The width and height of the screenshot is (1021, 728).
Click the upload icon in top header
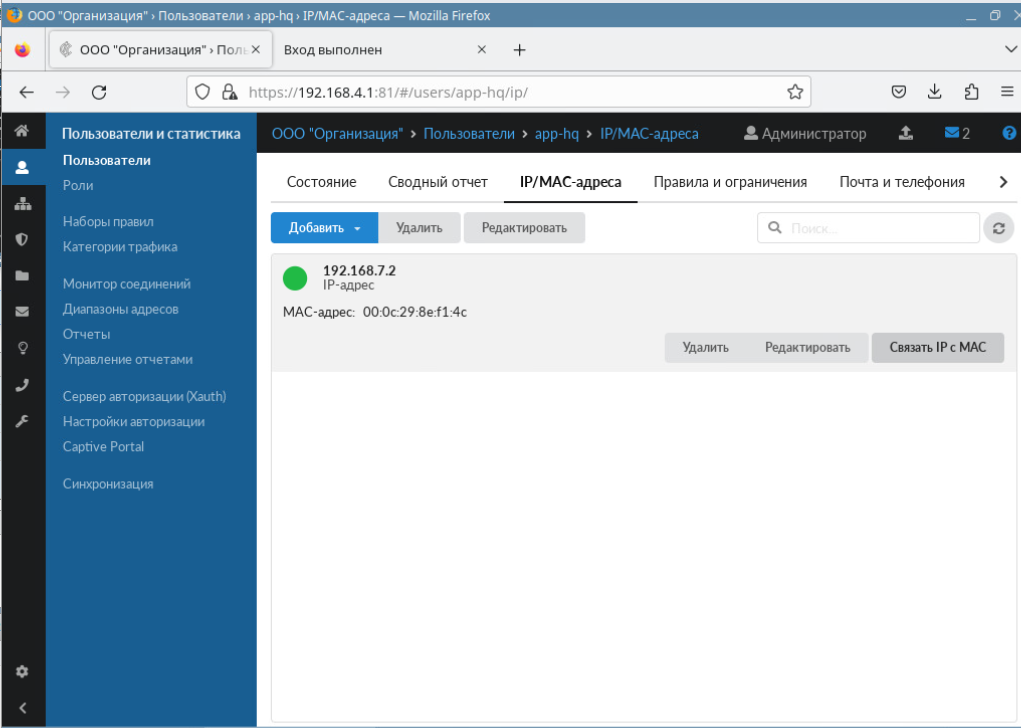point(906,133)
